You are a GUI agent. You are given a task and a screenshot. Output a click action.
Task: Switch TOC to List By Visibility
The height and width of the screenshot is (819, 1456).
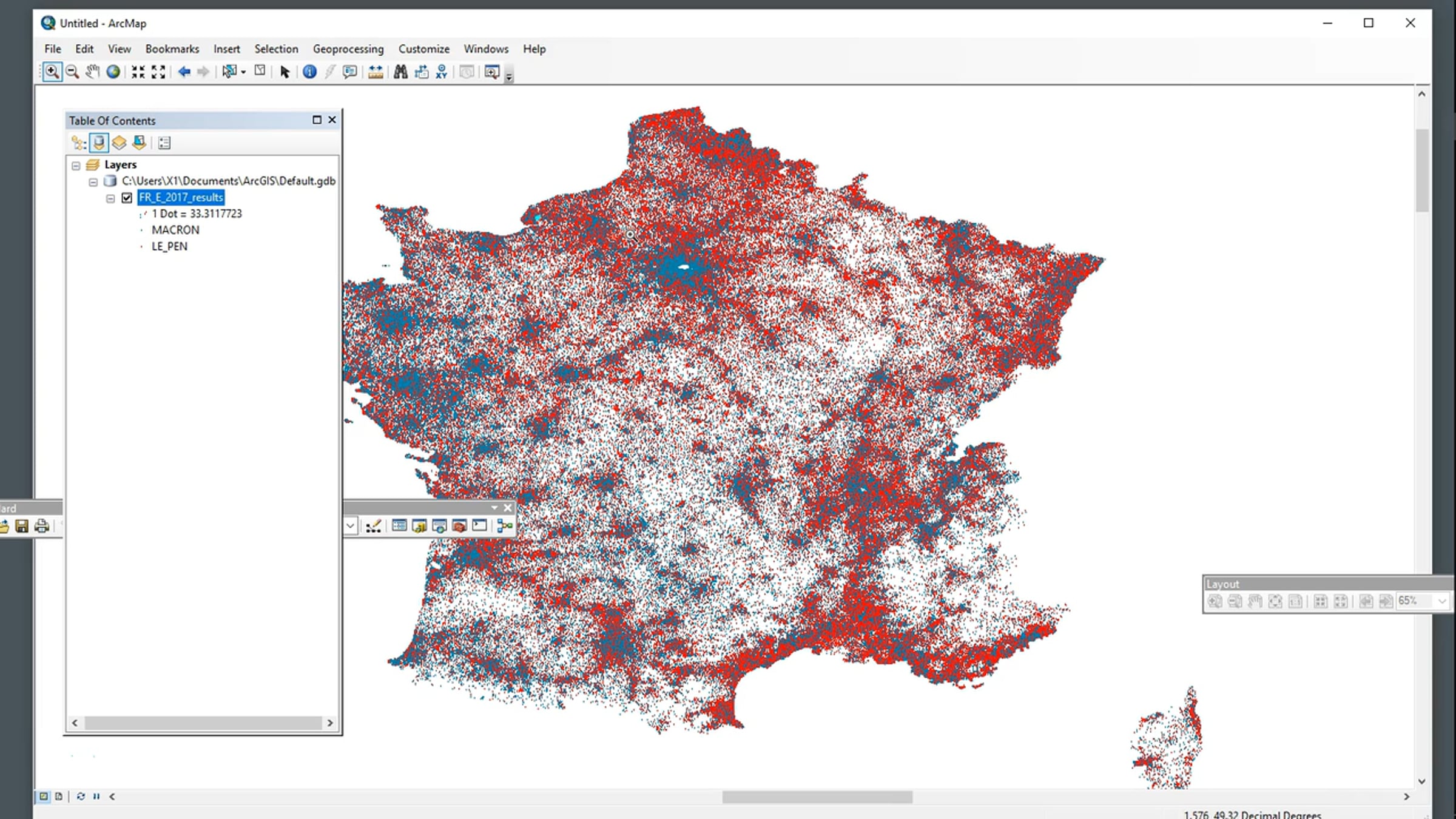(119, 143)
